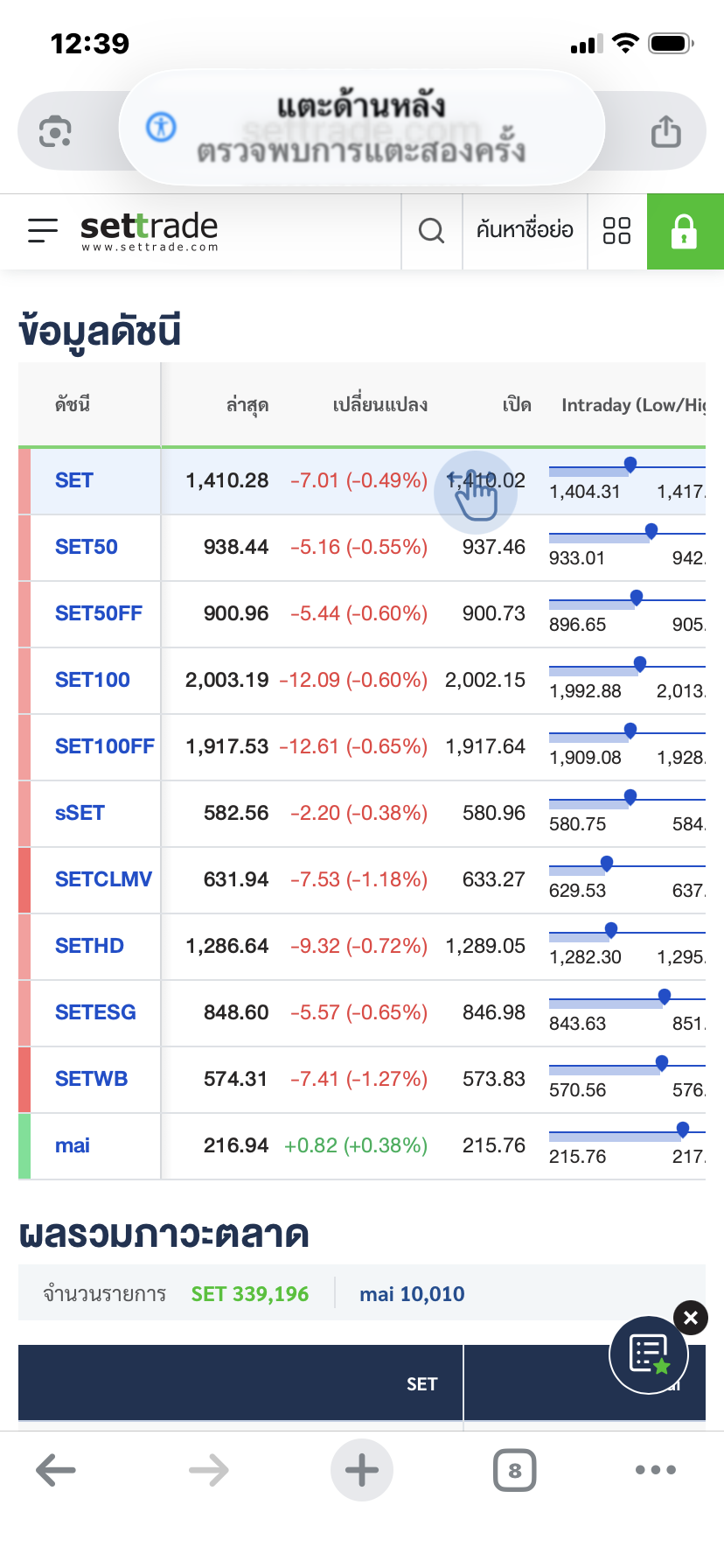724x1568 pixels.
Task: Tap the ค้นหาชื่อย่อ symbol search field
Action: [525, 231]
